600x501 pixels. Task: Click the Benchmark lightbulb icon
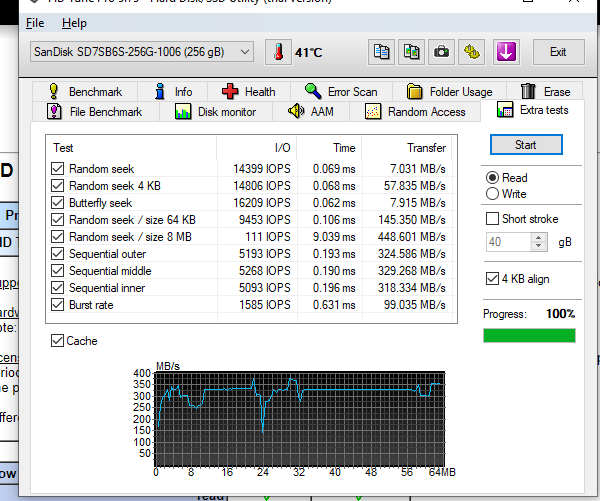[54, 91]
